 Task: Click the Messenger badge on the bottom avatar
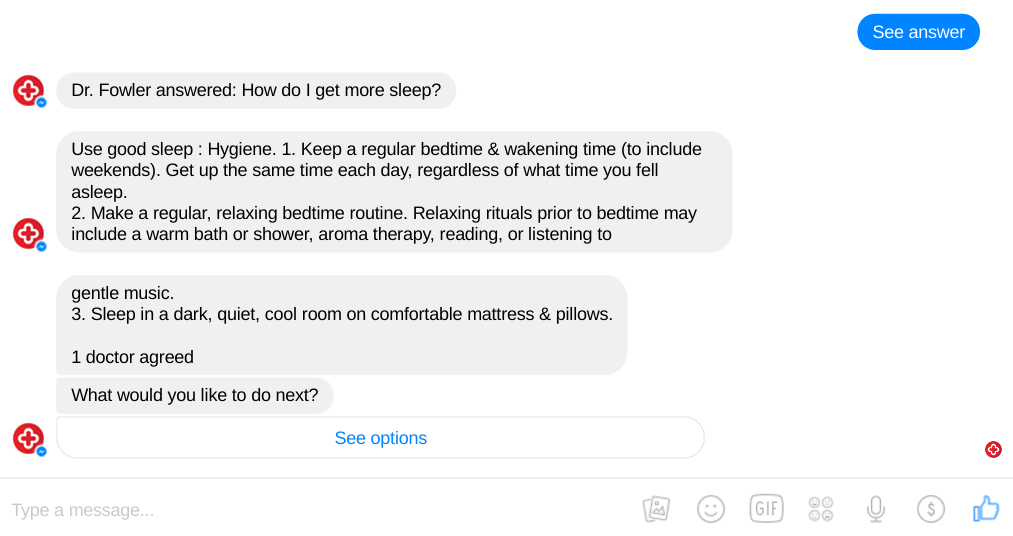tap(41, 451)
